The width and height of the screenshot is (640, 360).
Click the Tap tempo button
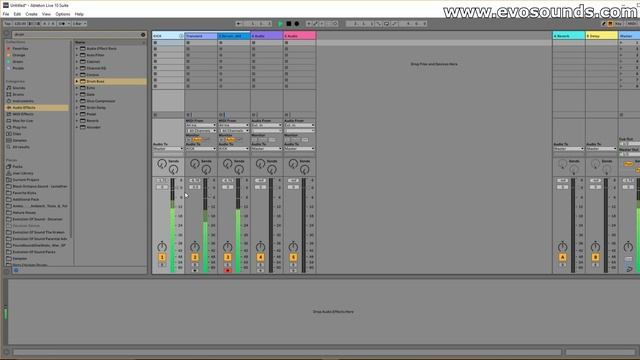(8, 24)
